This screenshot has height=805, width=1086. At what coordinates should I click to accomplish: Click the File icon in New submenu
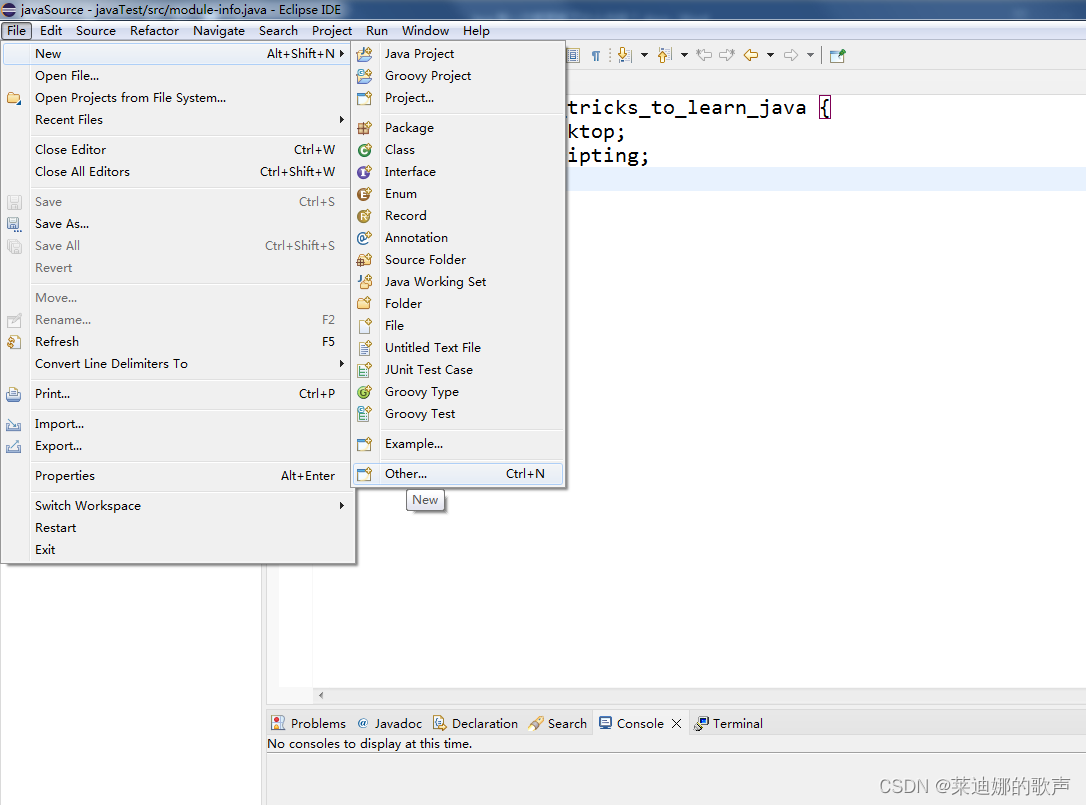point(364,326)
